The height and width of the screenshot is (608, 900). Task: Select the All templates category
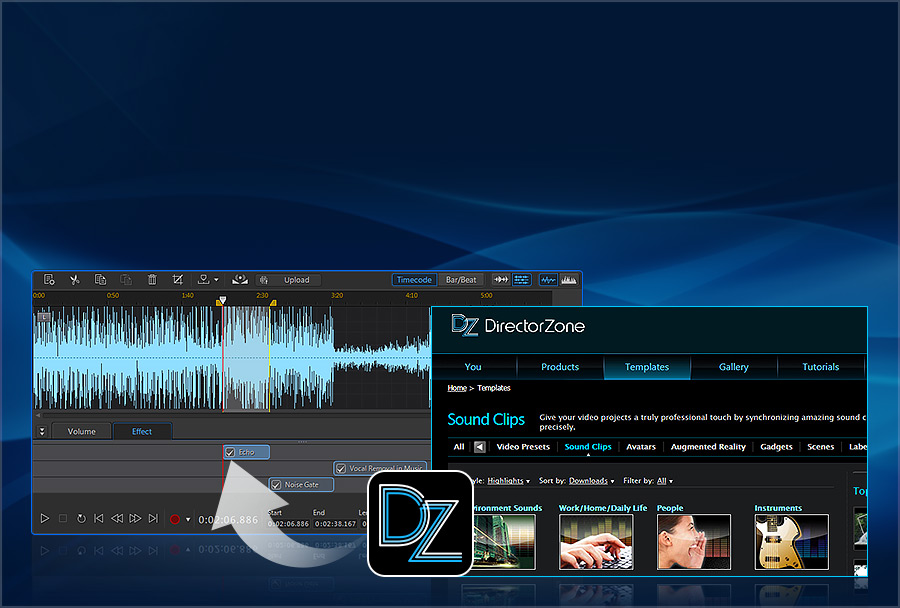(459, 447)
